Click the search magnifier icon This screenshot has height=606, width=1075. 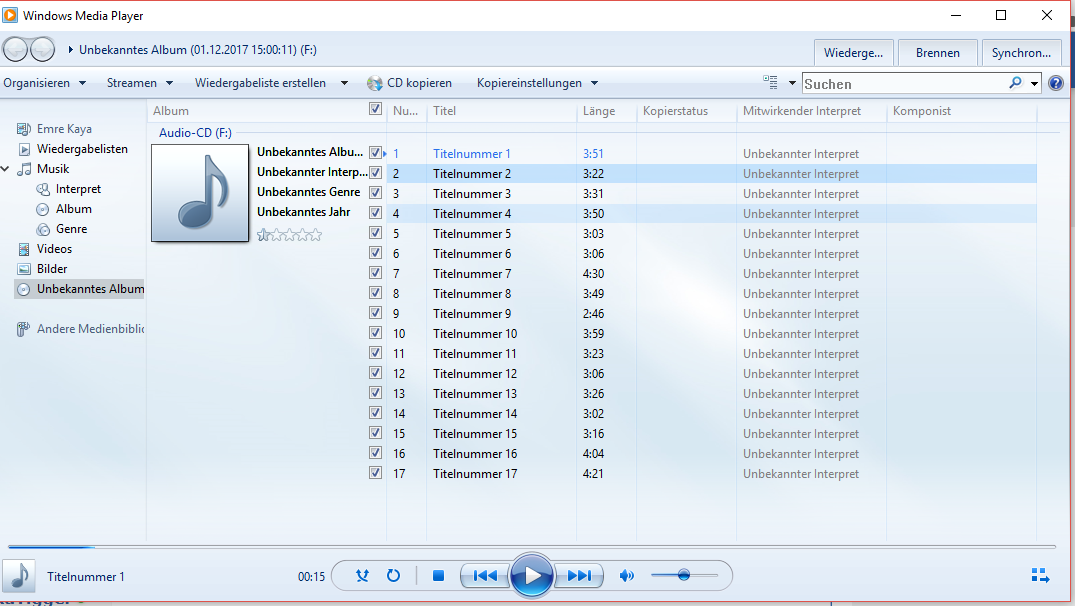(x=1015, y=83)
